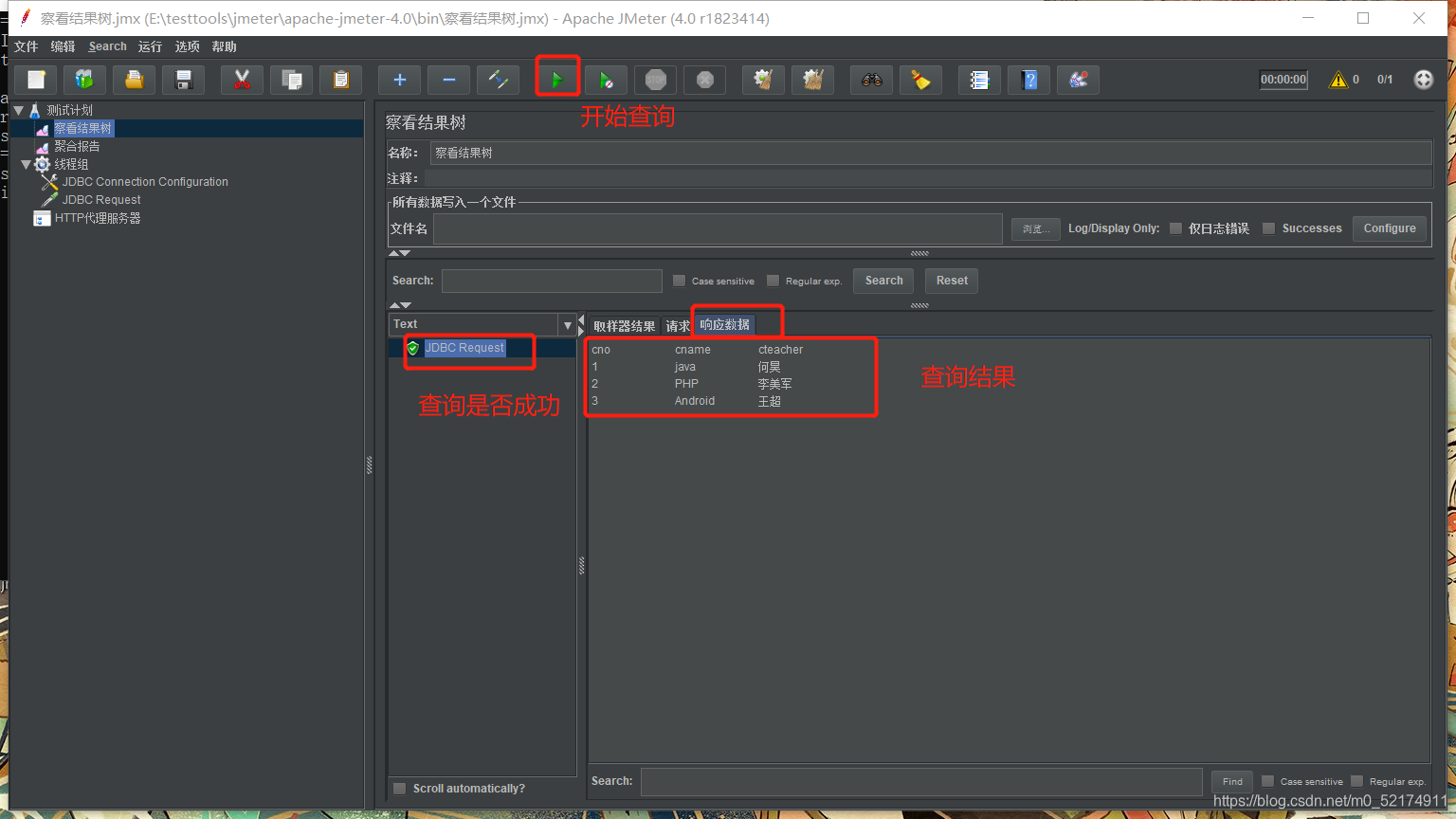The width and height of the screenshot is (1456, 819).
Task: Open the 运行 menu
Action: [x=150, y=46]
